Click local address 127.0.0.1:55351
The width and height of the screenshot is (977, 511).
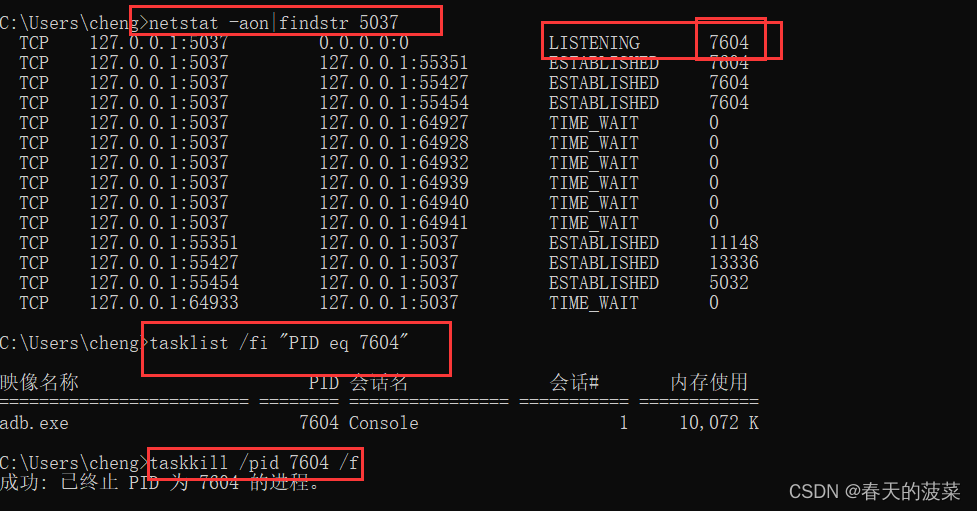[x=164, y=242]
